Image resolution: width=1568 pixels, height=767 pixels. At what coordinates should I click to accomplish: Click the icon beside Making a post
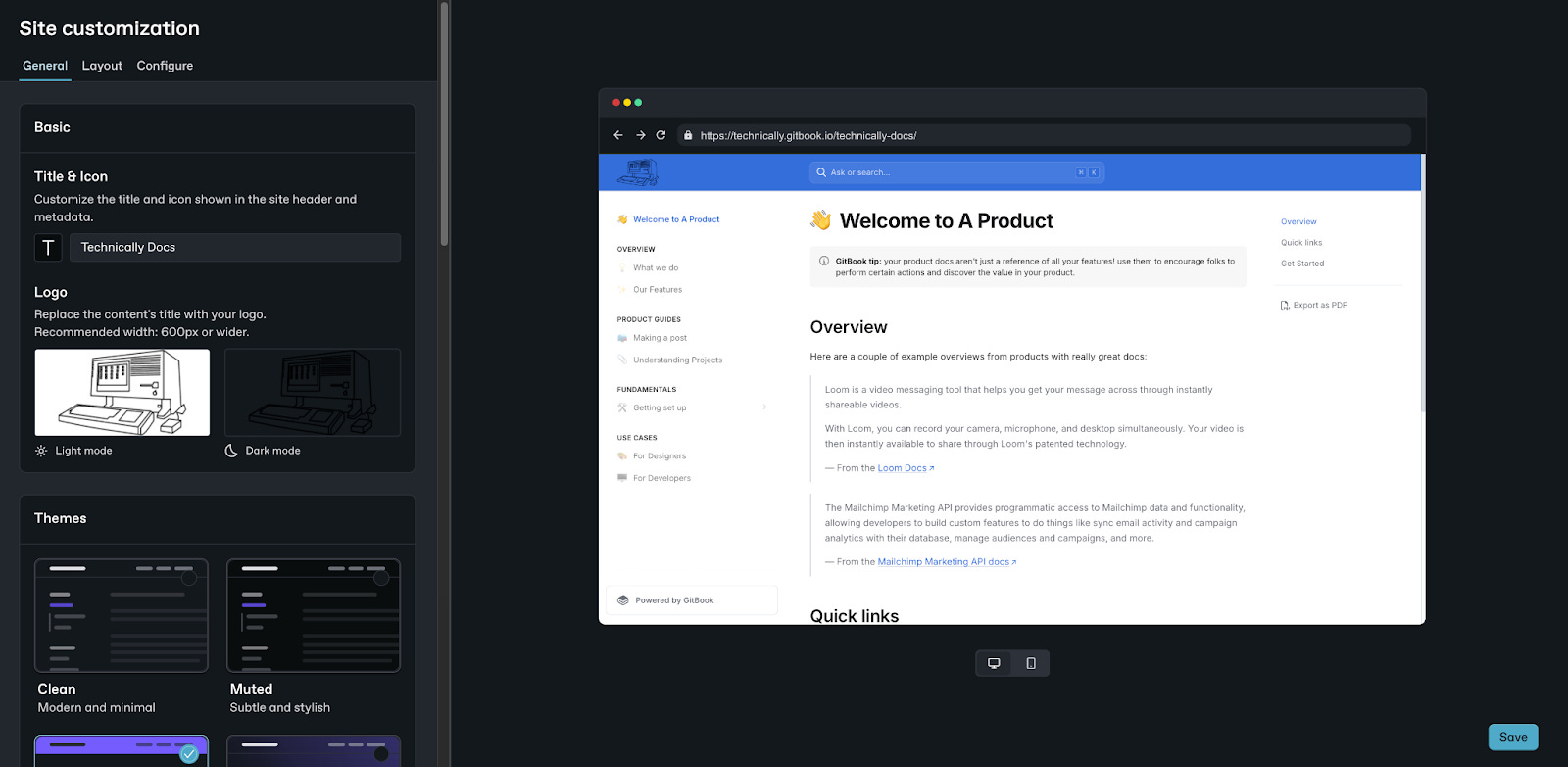(622, 338)
